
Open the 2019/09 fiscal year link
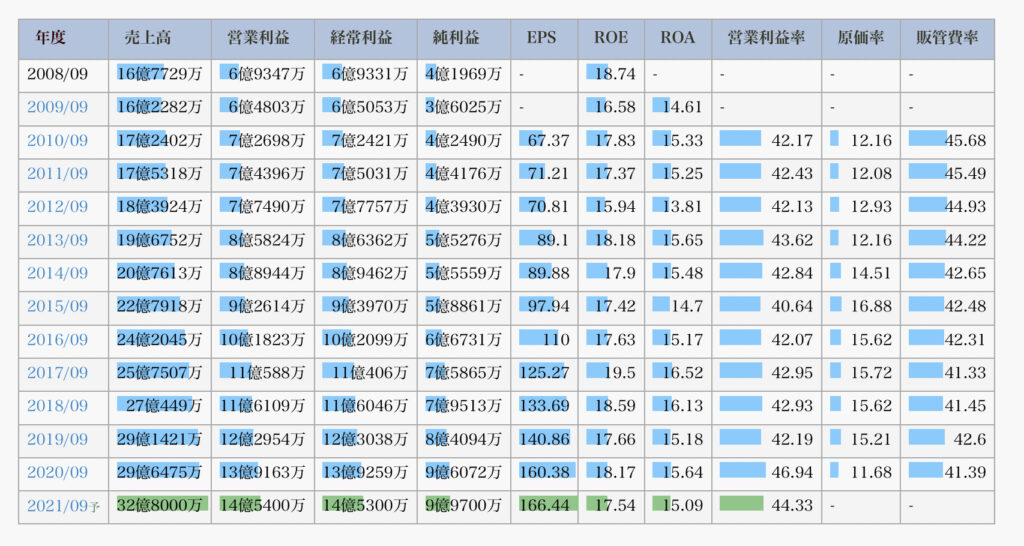(x=57, y=439)
